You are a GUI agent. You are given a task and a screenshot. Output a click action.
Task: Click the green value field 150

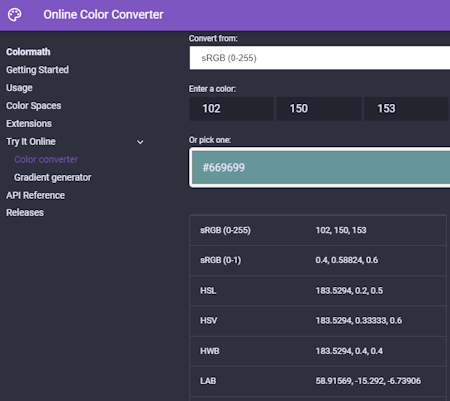(x=319, y=109)
